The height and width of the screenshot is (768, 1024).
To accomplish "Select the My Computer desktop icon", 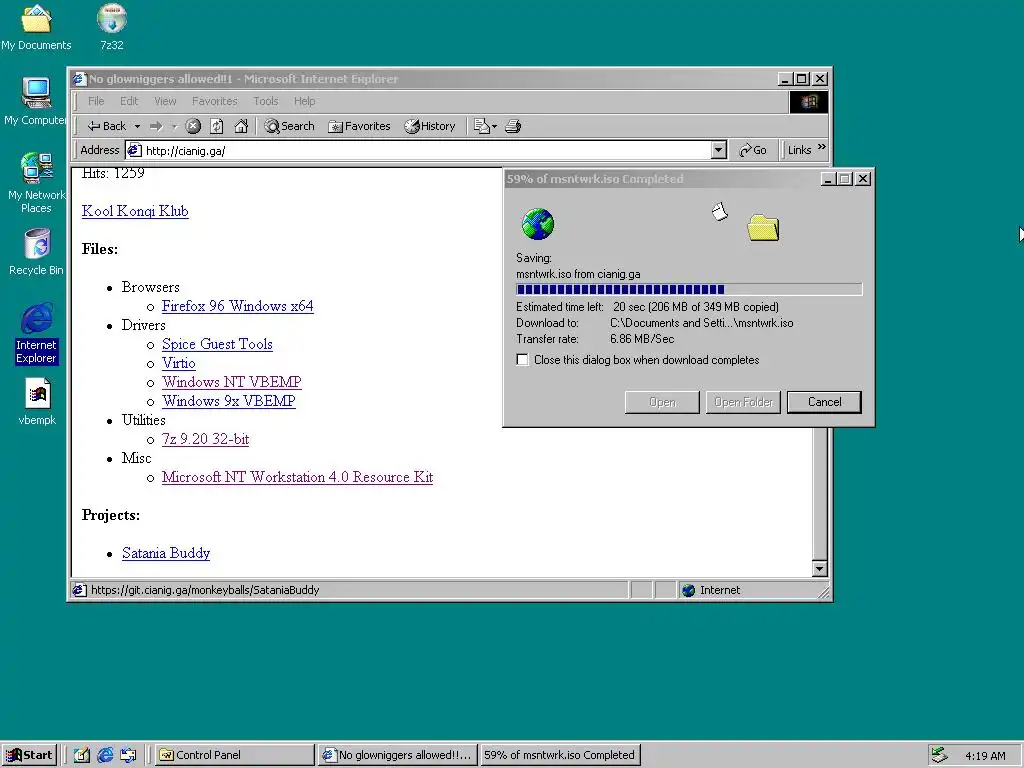I will tap(36, 101).
